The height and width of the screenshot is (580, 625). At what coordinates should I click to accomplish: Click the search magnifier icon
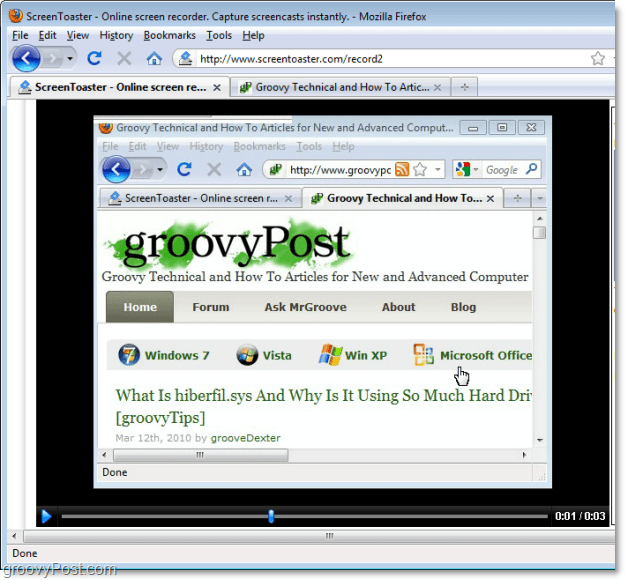click(531, 169)
